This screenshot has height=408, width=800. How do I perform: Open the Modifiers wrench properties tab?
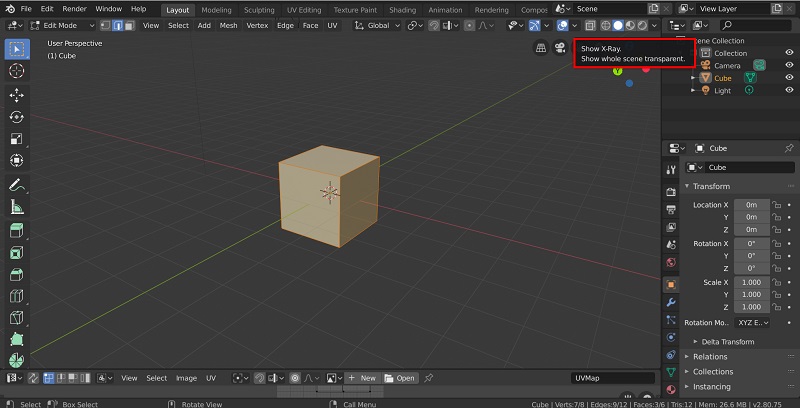pos(671,302)
